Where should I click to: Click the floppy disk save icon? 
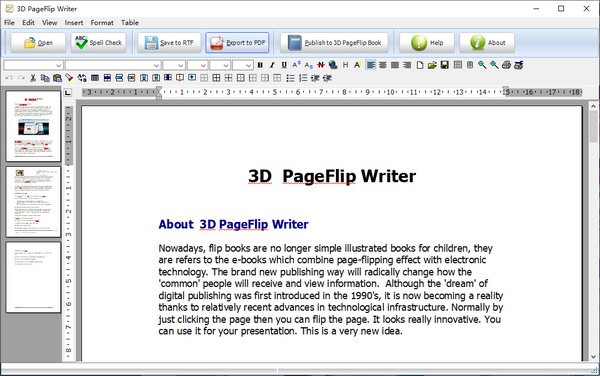pyautogui.click(x=444, y=65)
